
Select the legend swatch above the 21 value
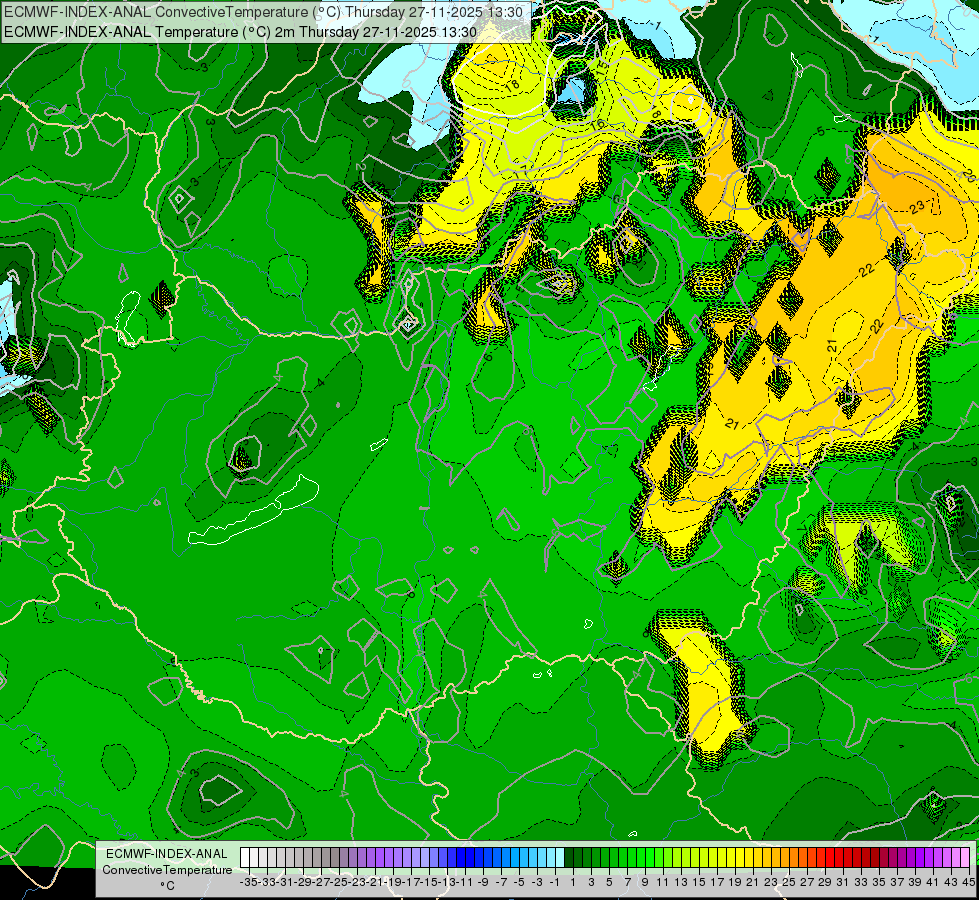click(749, 858)
